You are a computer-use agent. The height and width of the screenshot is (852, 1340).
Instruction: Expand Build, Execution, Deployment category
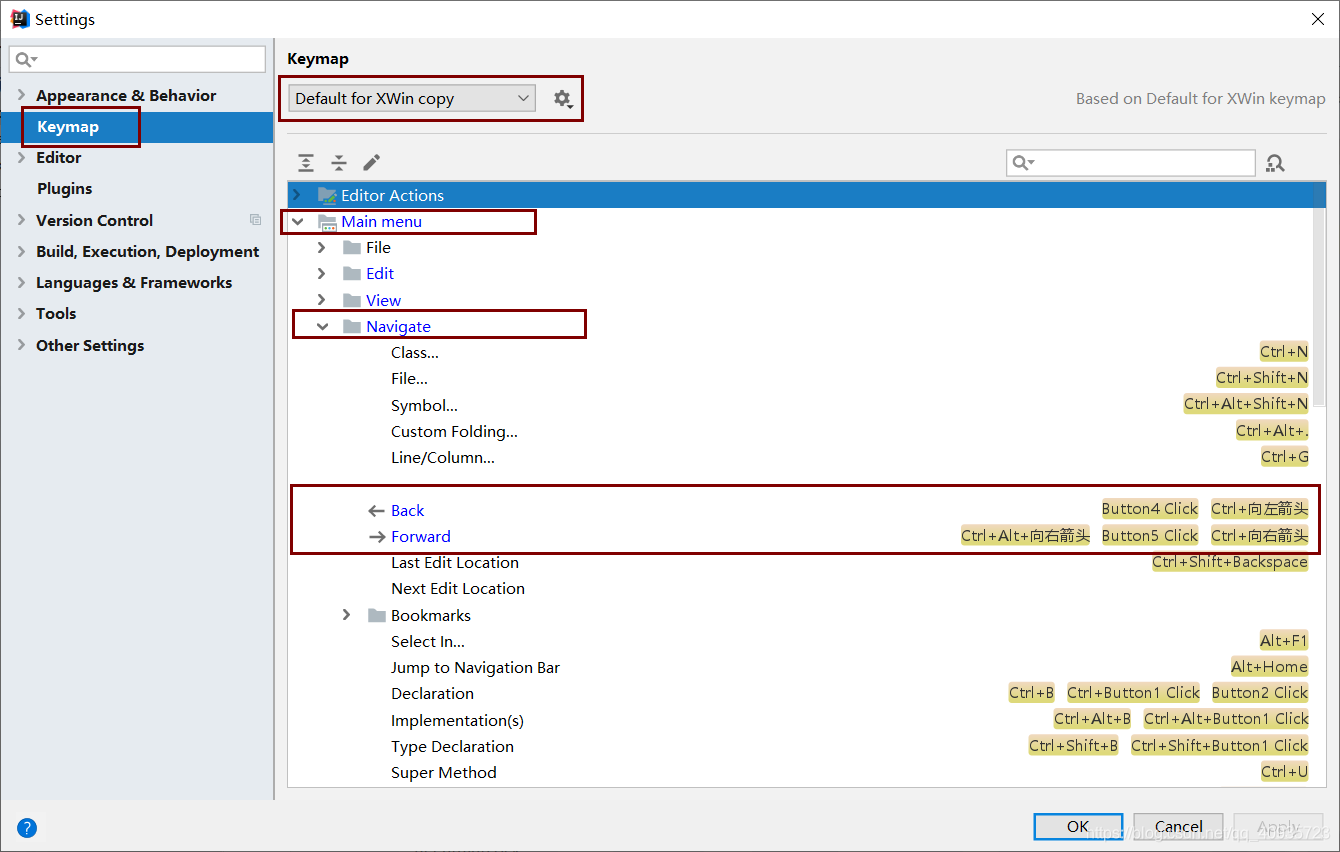(x=21, y=251)
